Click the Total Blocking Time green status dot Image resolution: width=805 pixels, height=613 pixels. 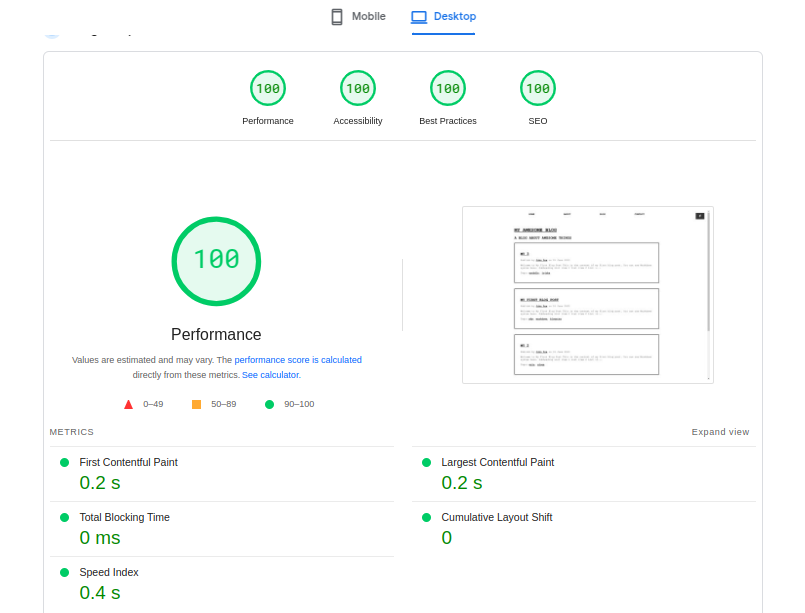tap(64, 518)
